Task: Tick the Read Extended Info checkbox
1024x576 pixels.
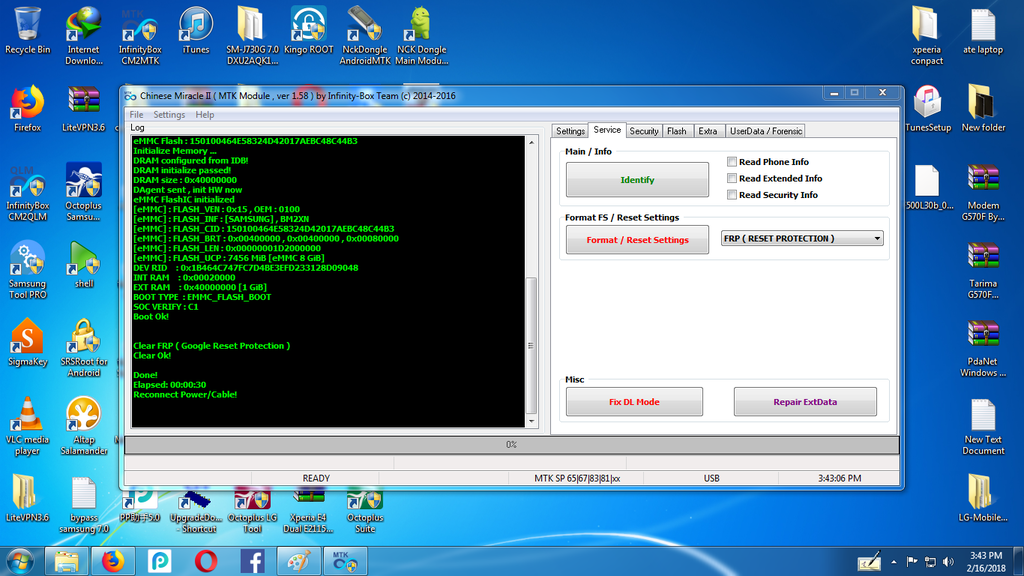Action: (x=732, y=178)
